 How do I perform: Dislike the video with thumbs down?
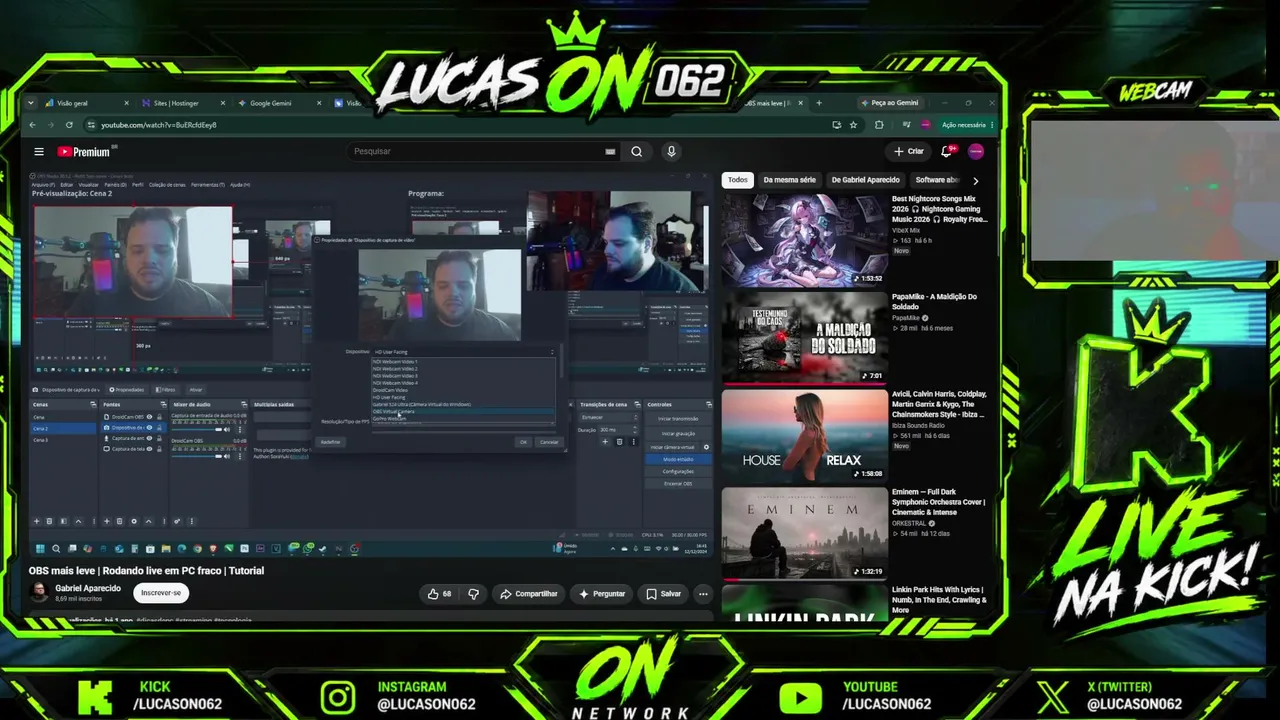473,594
